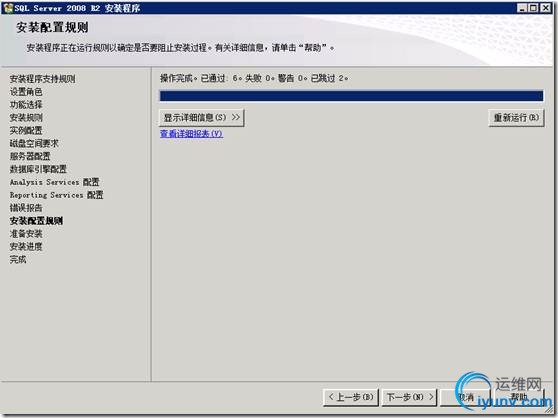Select bold 安装配置规则 step in sidebar

point(36,221)
